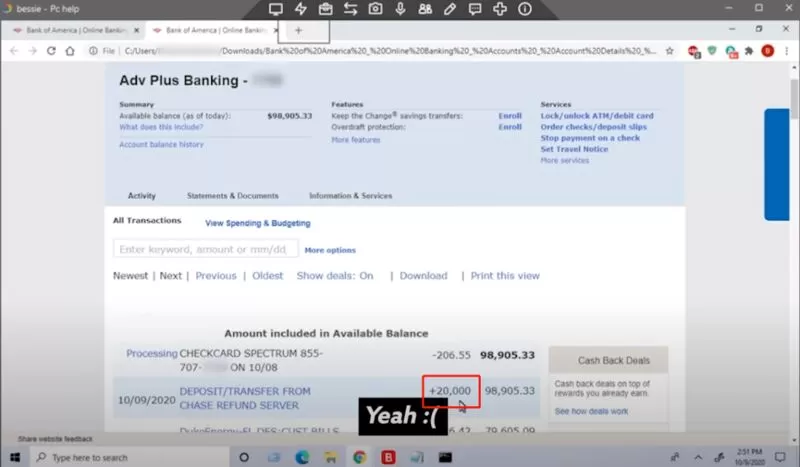Click Lock/unlock ATM/debit card link

(597, 116)
